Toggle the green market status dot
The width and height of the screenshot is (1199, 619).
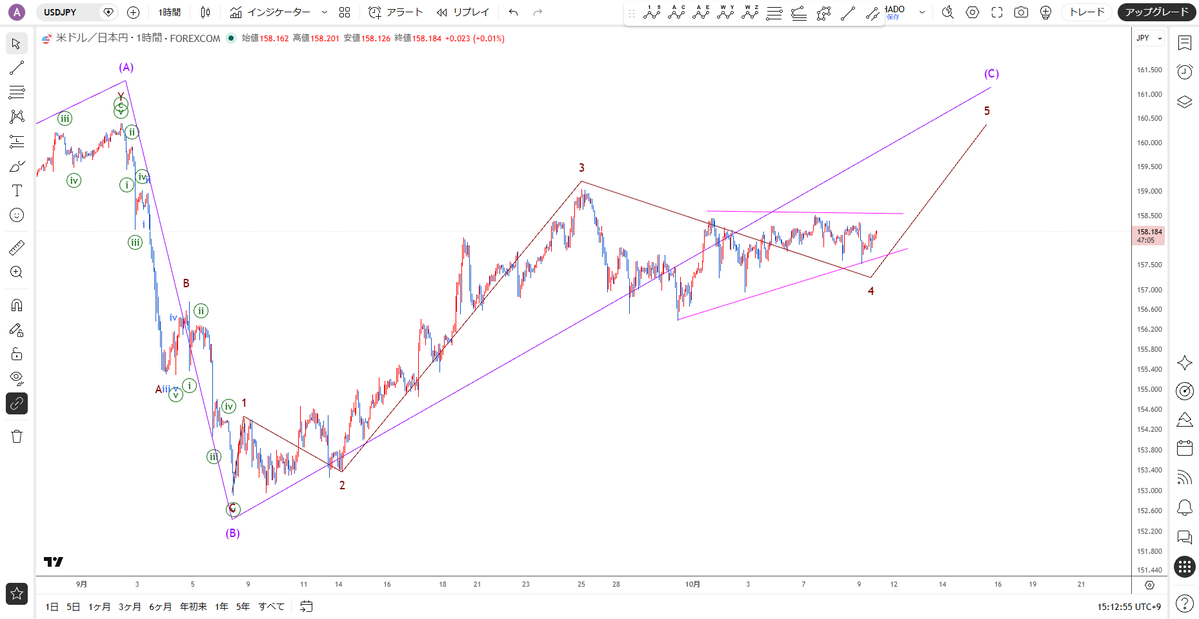(x=231, y=38)
